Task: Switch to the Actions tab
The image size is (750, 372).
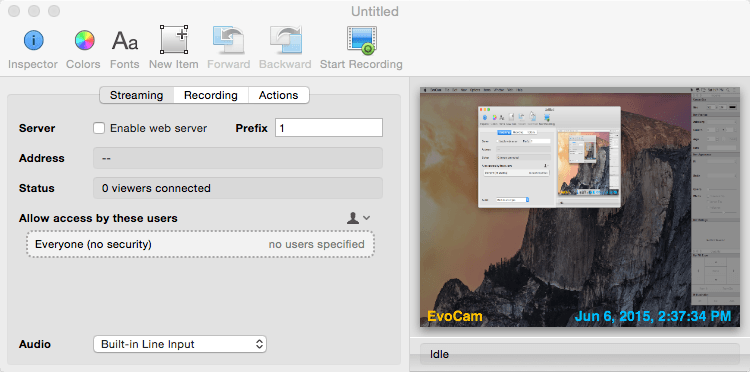Action: 279,95
